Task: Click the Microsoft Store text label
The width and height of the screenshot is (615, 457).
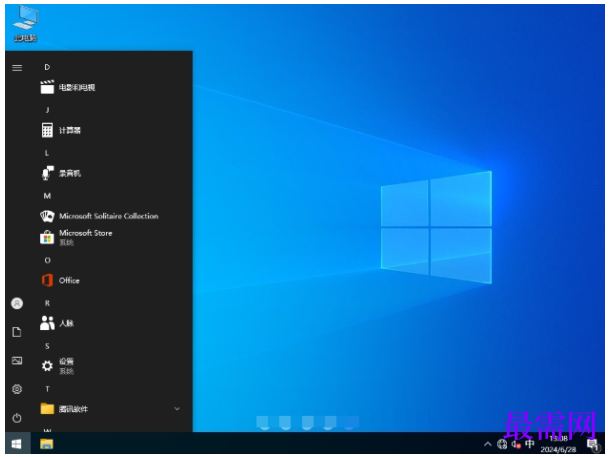Action: 86,233
